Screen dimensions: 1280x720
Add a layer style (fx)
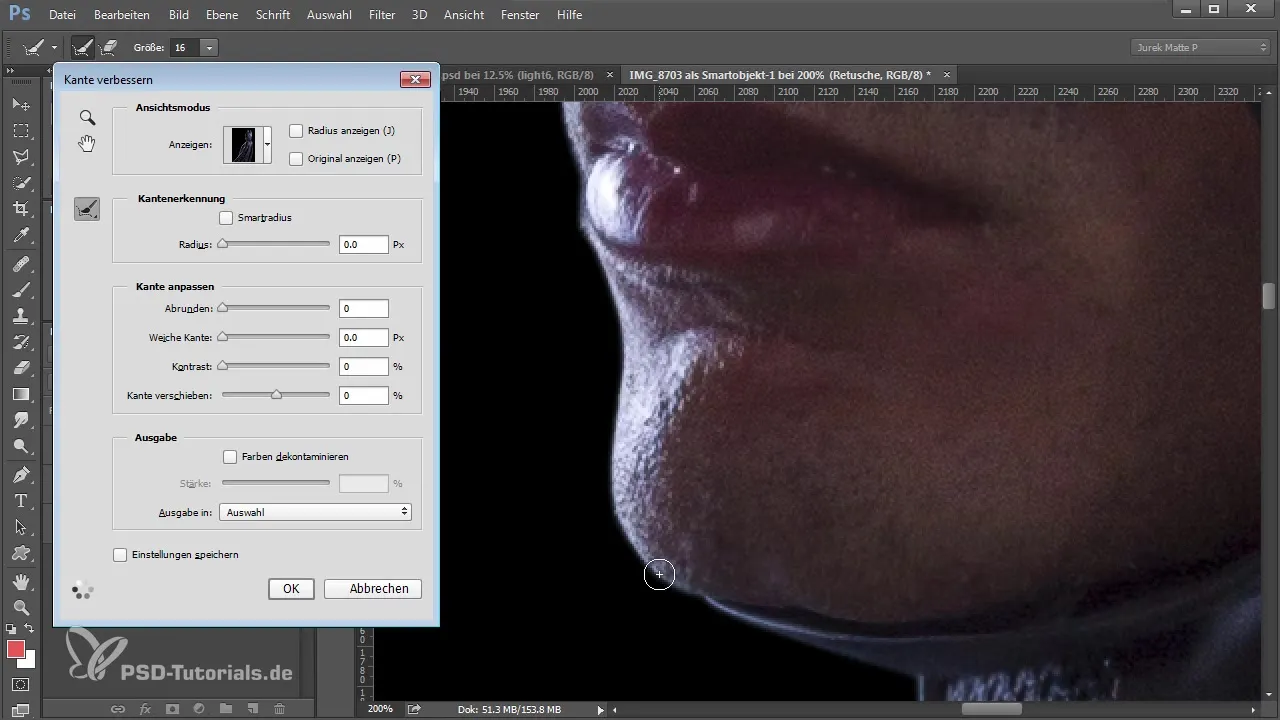point(145,709)
